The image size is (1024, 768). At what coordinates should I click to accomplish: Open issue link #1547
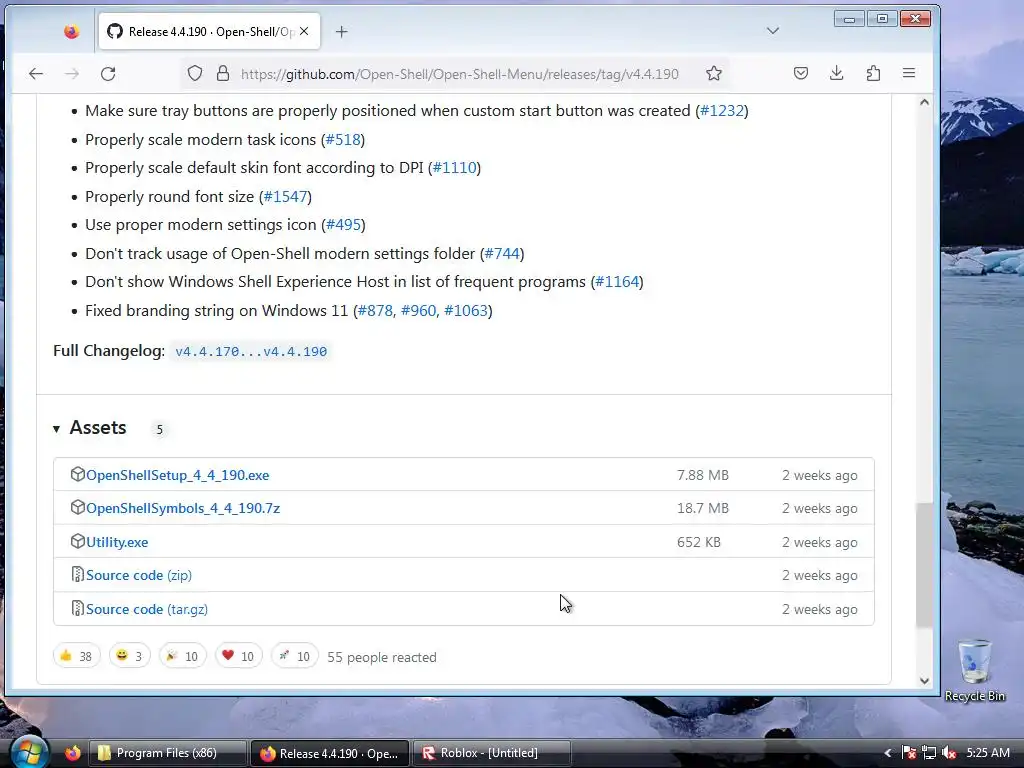pos(285,196)
